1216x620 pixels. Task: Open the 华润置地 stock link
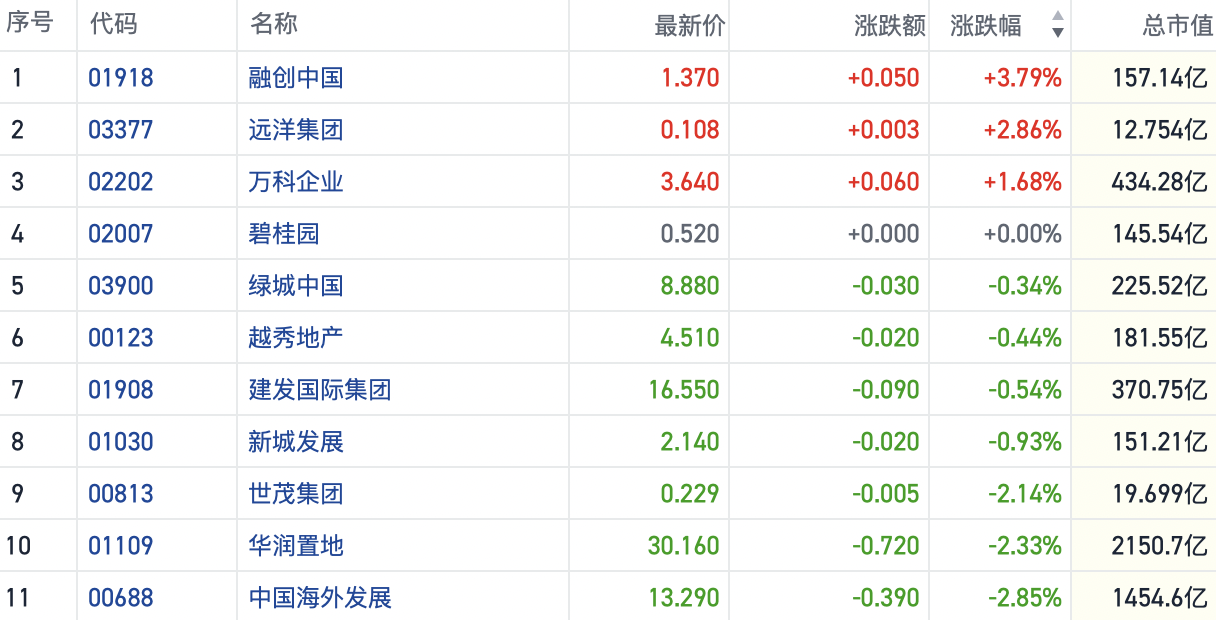(296, 546)
